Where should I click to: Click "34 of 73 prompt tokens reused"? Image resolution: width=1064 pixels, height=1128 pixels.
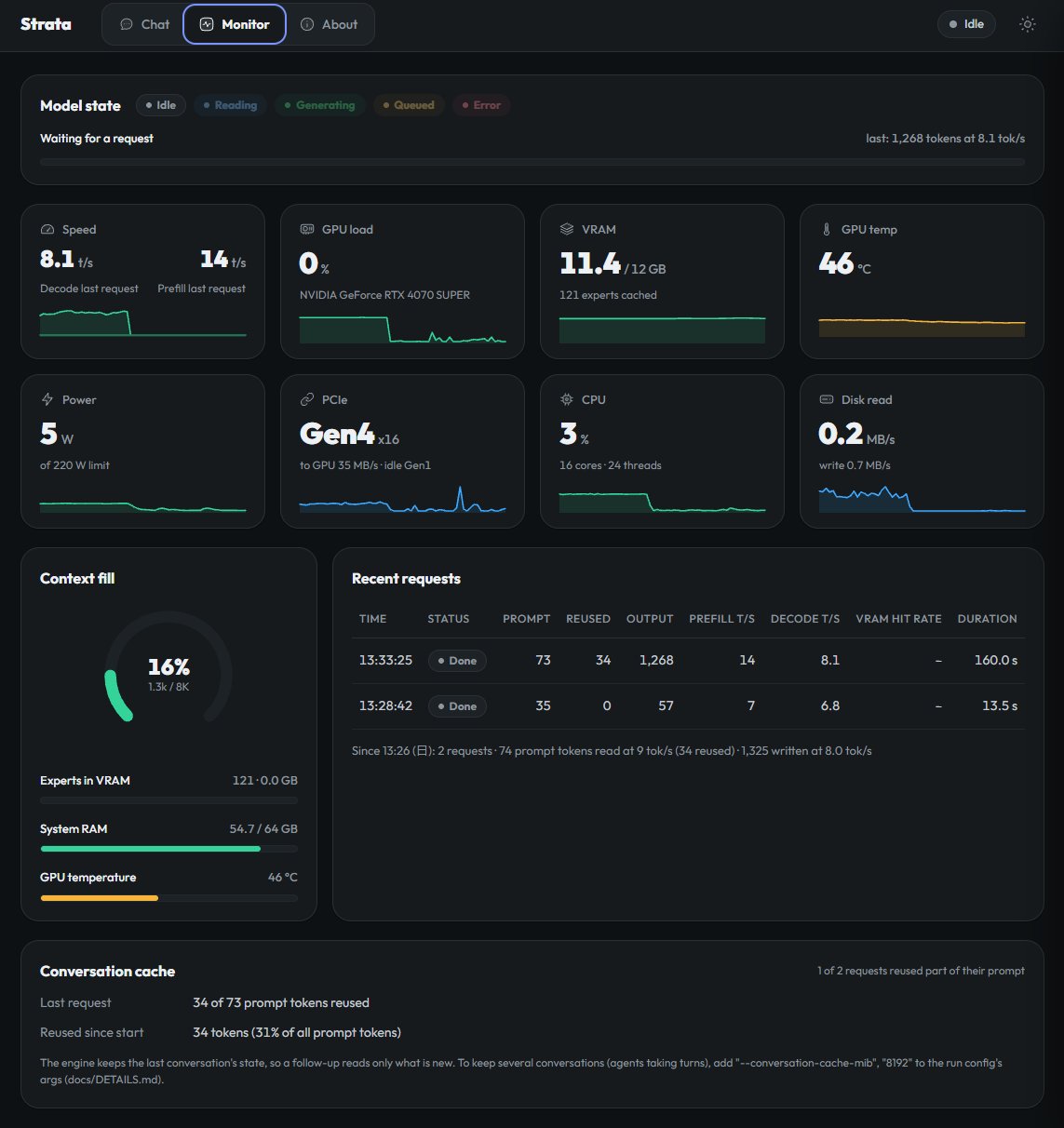point(281,1002)
